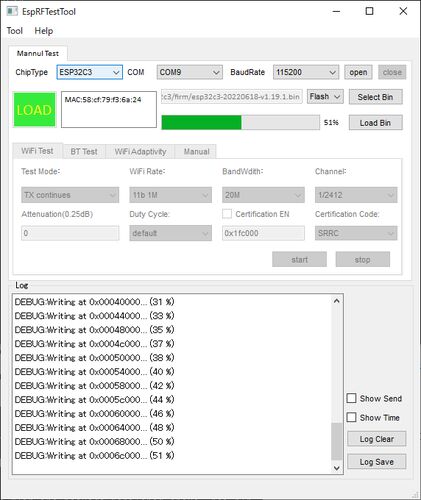Click the Log Save button

pos(377,462)
